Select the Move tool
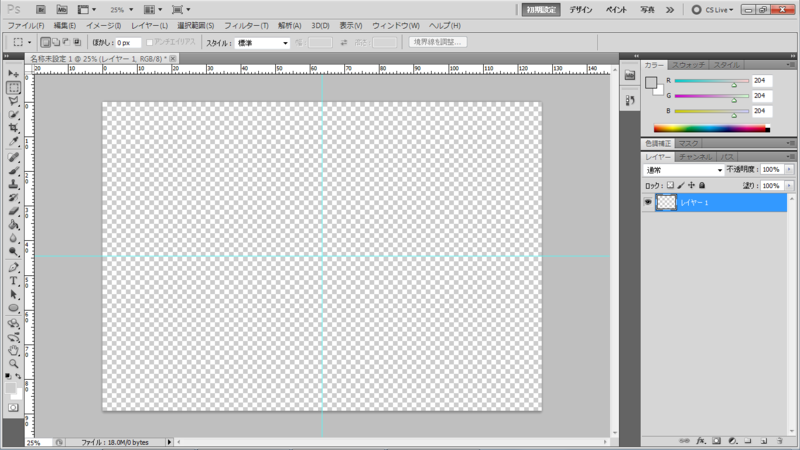Image resolution: width=800 pixels, height=450 pixels. [x=13, y=74]
